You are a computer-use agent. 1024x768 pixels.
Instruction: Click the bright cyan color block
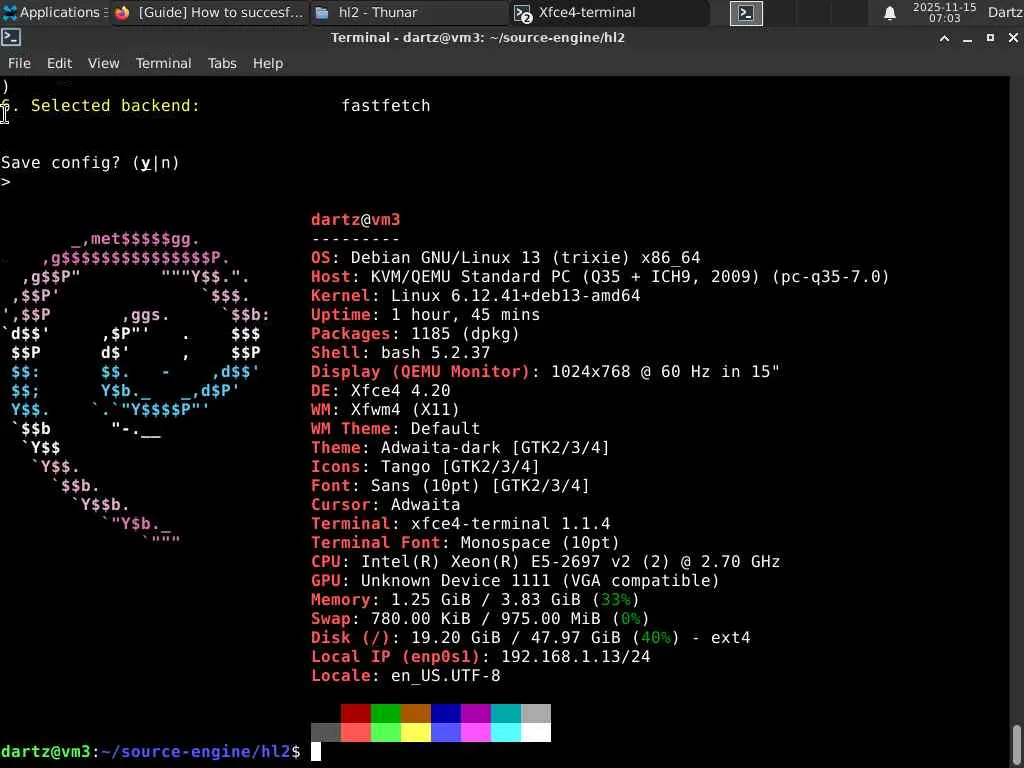pos(505,732)
